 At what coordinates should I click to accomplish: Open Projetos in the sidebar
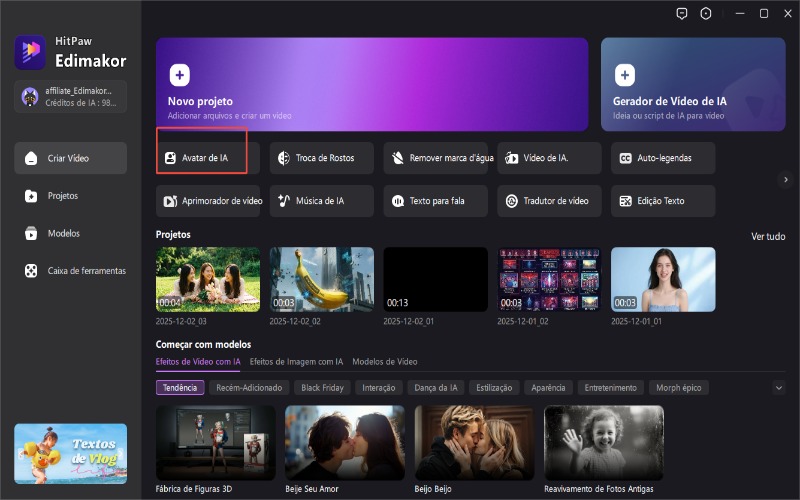tap(62, 196)
